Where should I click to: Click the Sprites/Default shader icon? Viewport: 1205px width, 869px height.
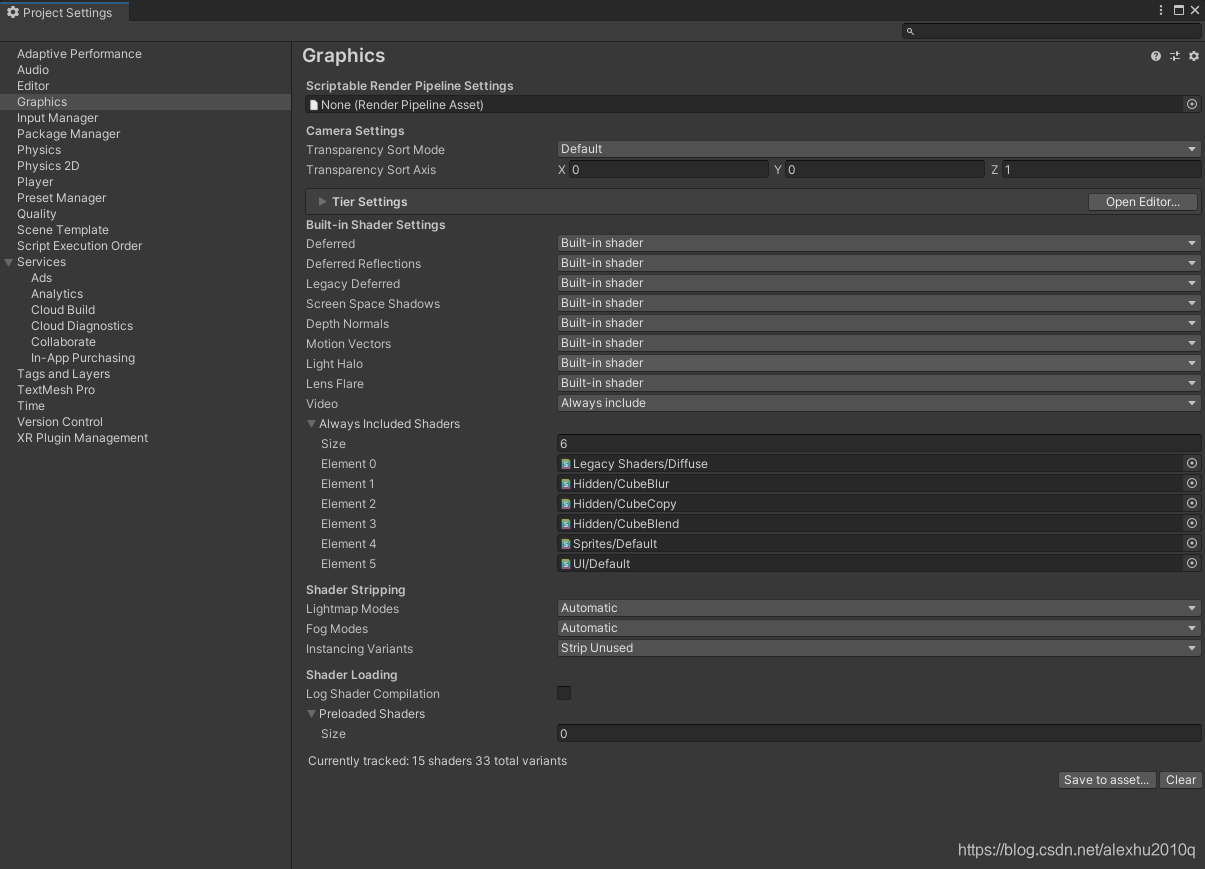[x=566, y=544]
